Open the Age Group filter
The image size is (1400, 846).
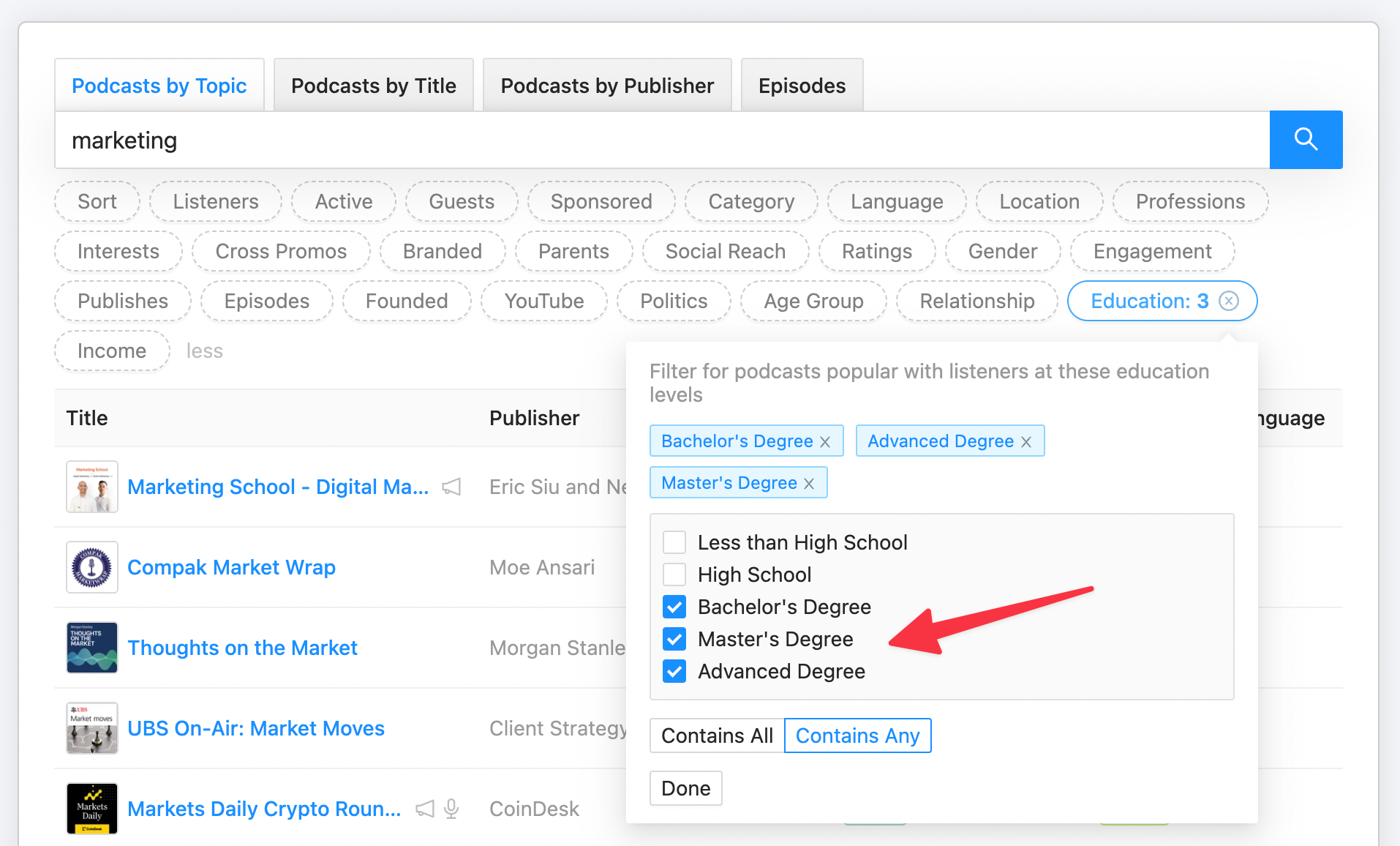pos(813,301)
